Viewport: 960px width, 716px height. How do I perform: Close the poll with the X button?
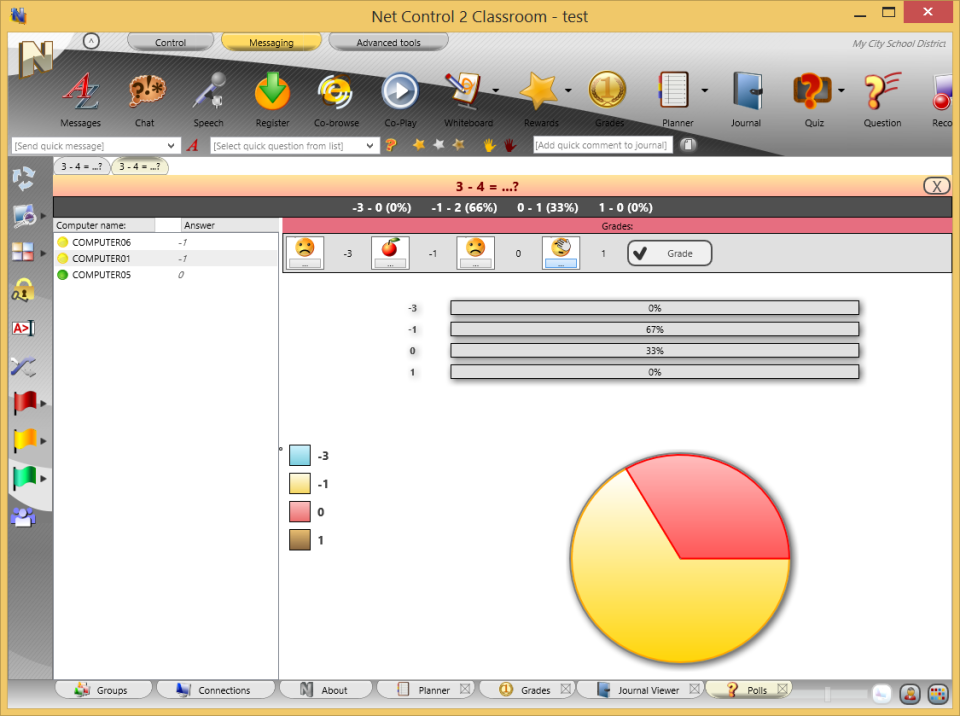[936, 186]
